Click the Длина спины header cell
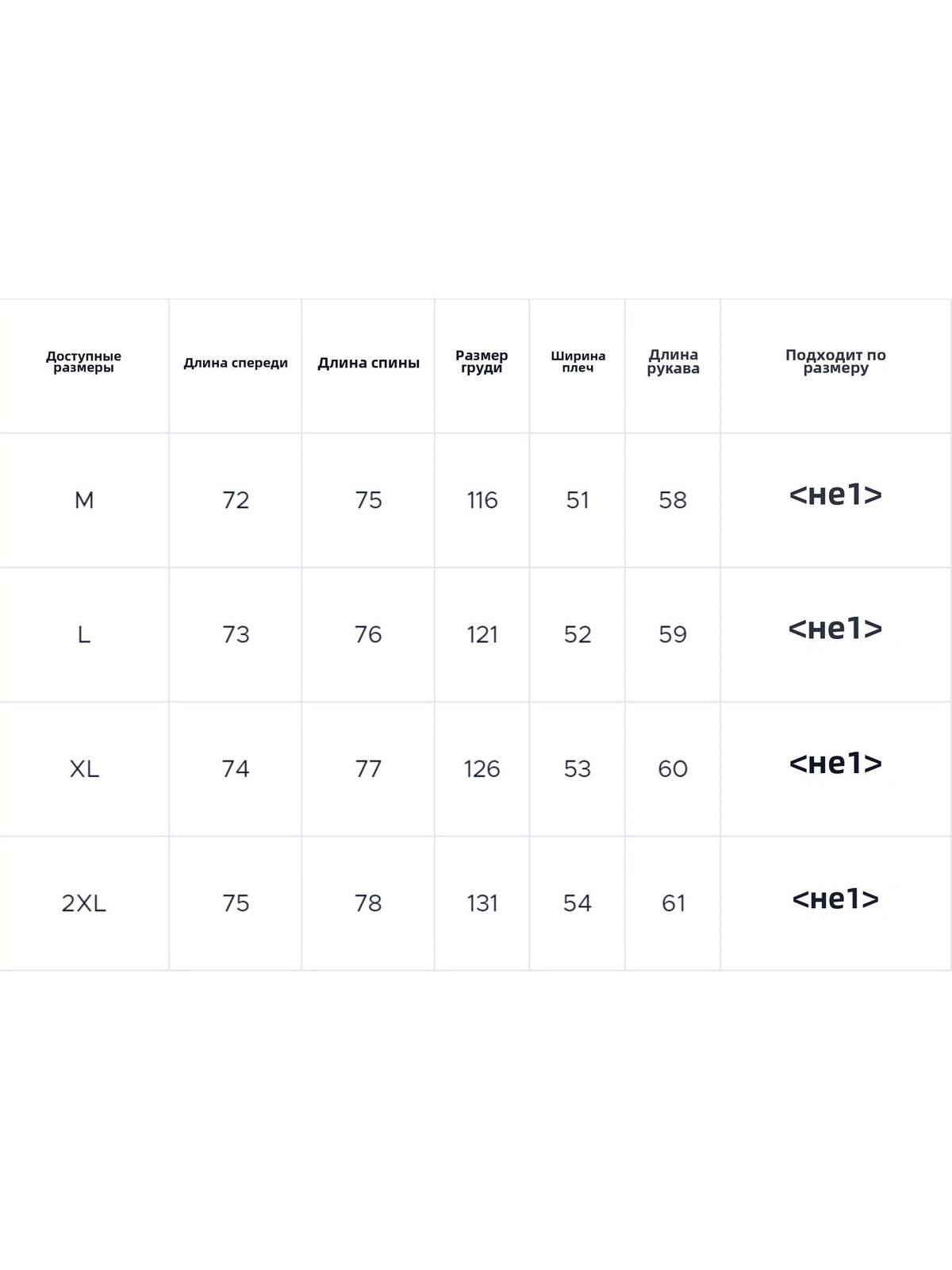 point(368,363)
